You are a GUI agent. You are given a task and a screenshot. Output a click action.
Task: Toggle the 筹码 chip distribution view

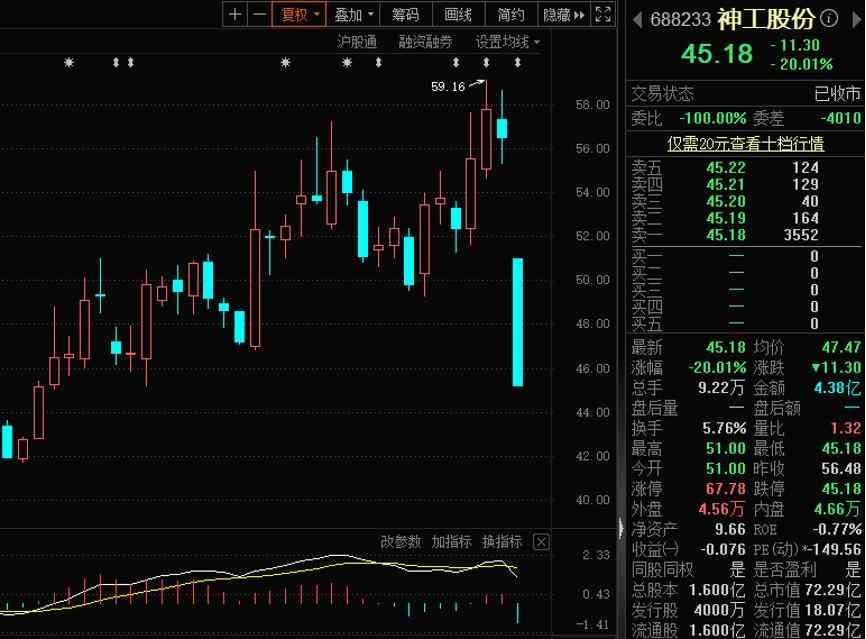pyautogui.click(x=405, y=14)
